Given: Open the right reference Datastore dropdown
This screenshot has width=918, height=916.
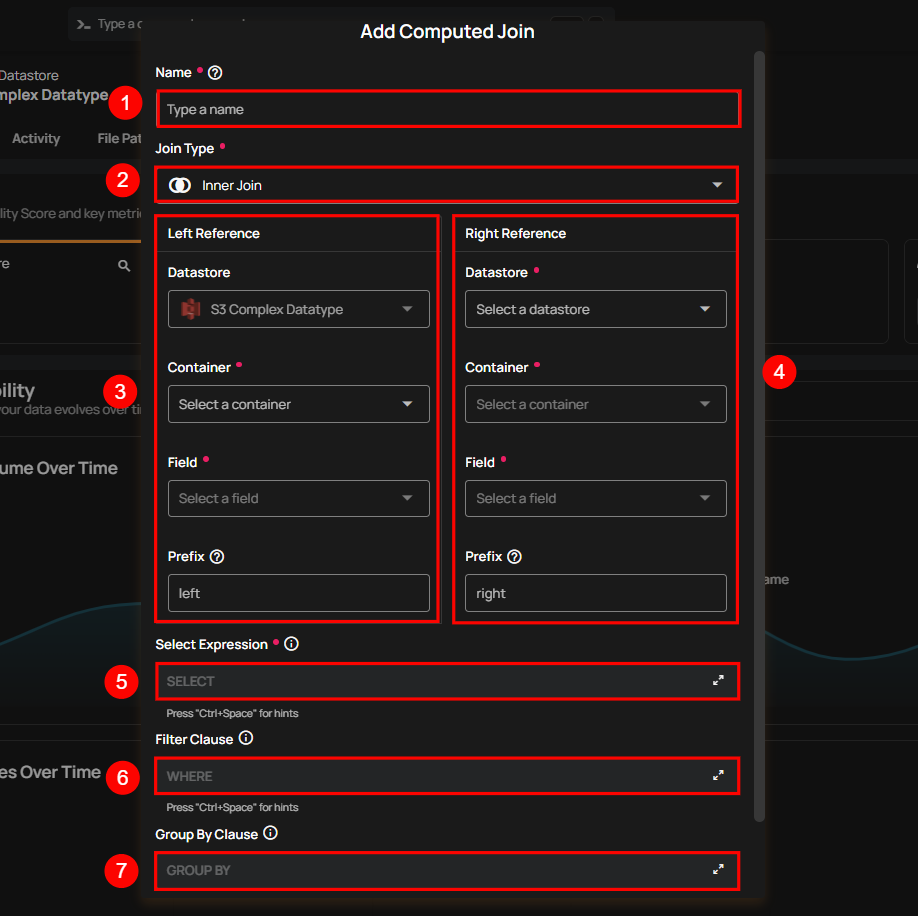Looking at the screenshot, I should coord(595,310).
